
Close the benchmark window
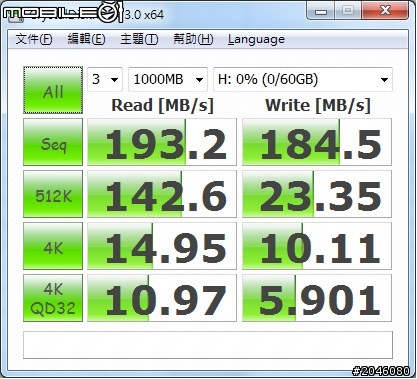(385, 11)
